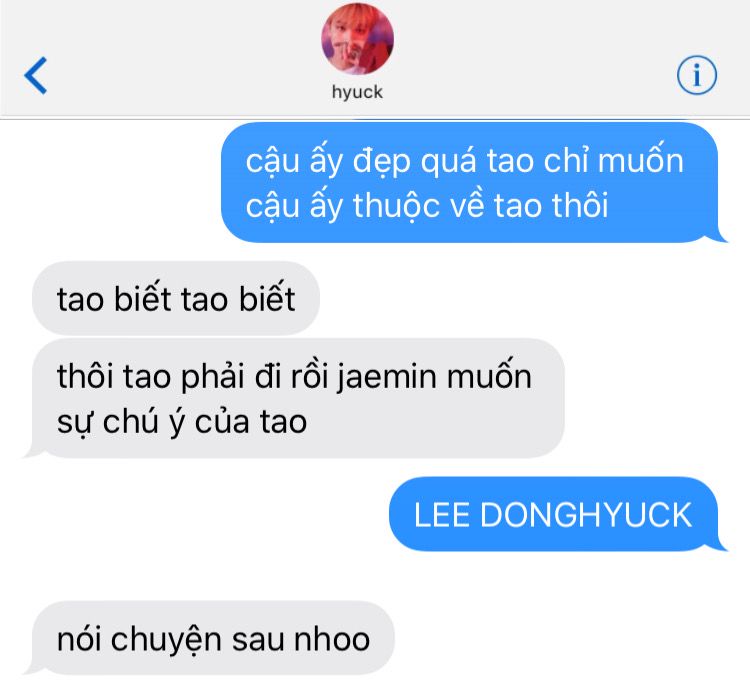Image resolution: width=750 pixels, height=692 pixels.
Task: Click the word "phải" in gray message
Action: click(213, 377)
